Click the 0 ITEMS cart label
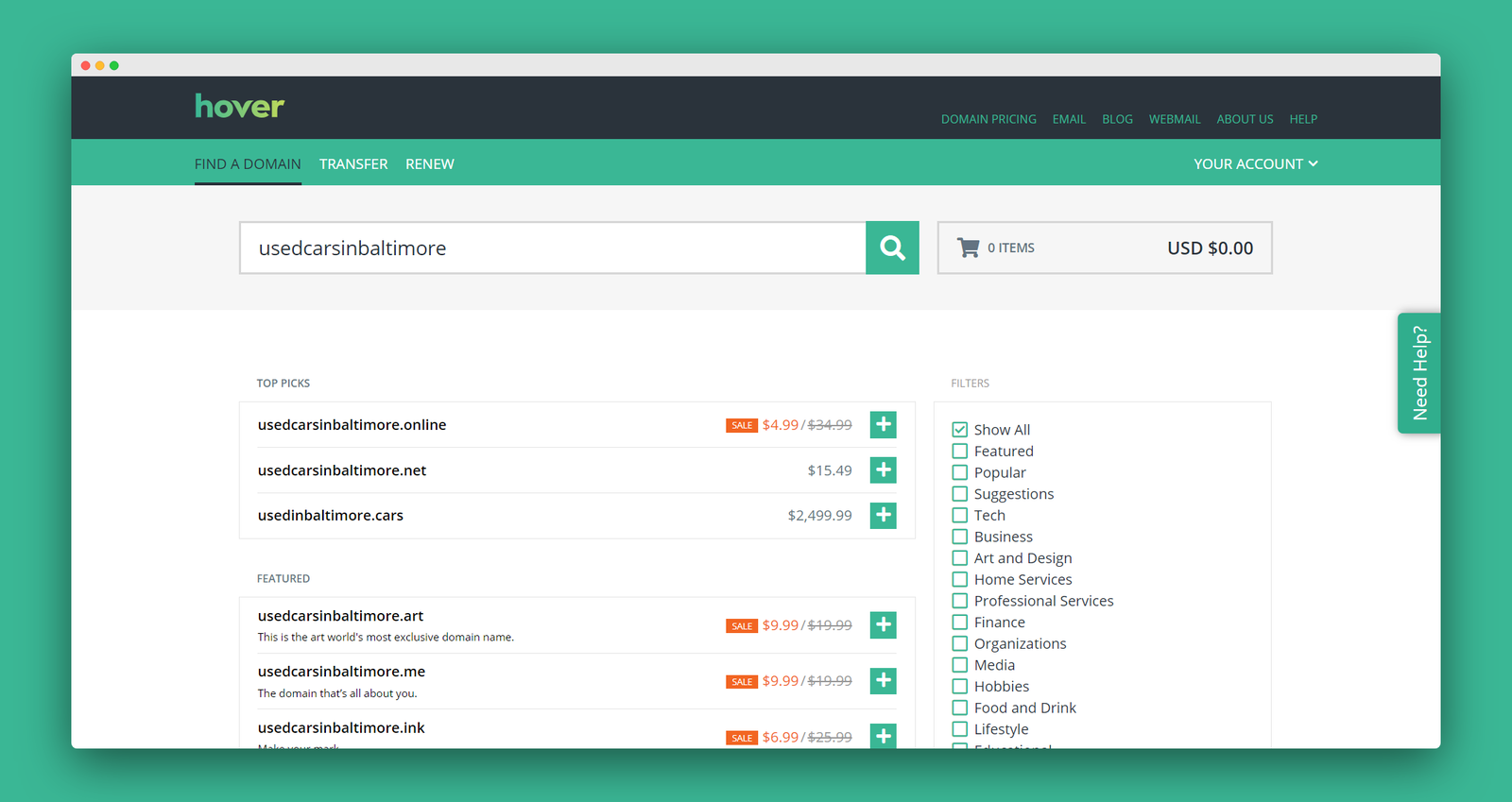The height and width of the screenshot is (802, 1512). tap(1011, 247)
